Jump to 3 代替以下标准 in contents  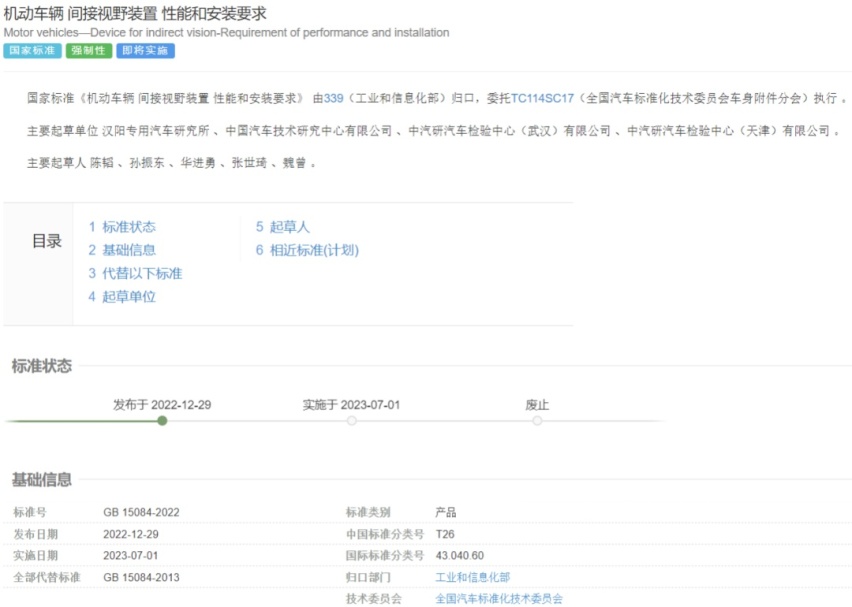pyautogui.click(x=135, y=273)
